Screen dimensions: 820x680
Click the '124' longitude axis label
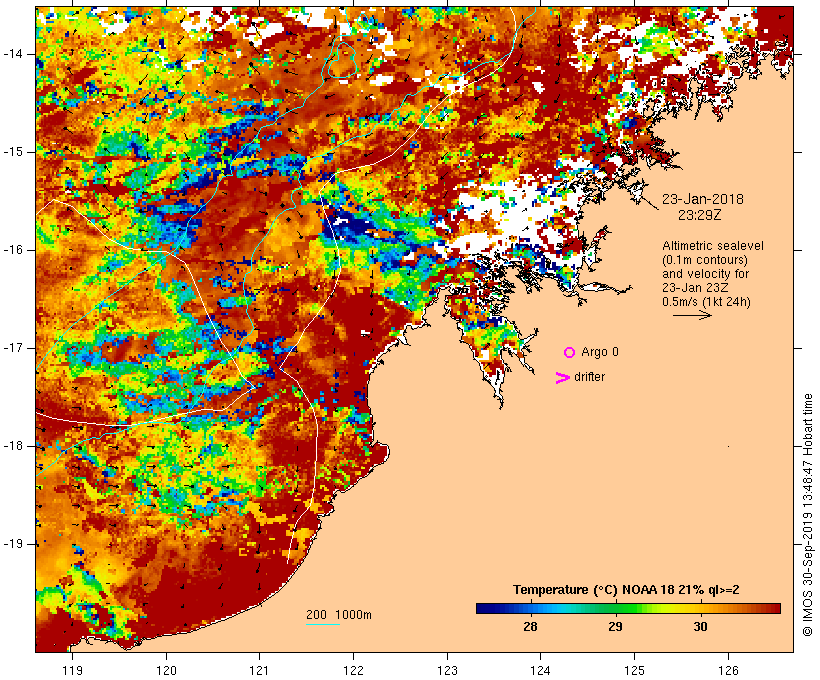[x=541, y=670]
